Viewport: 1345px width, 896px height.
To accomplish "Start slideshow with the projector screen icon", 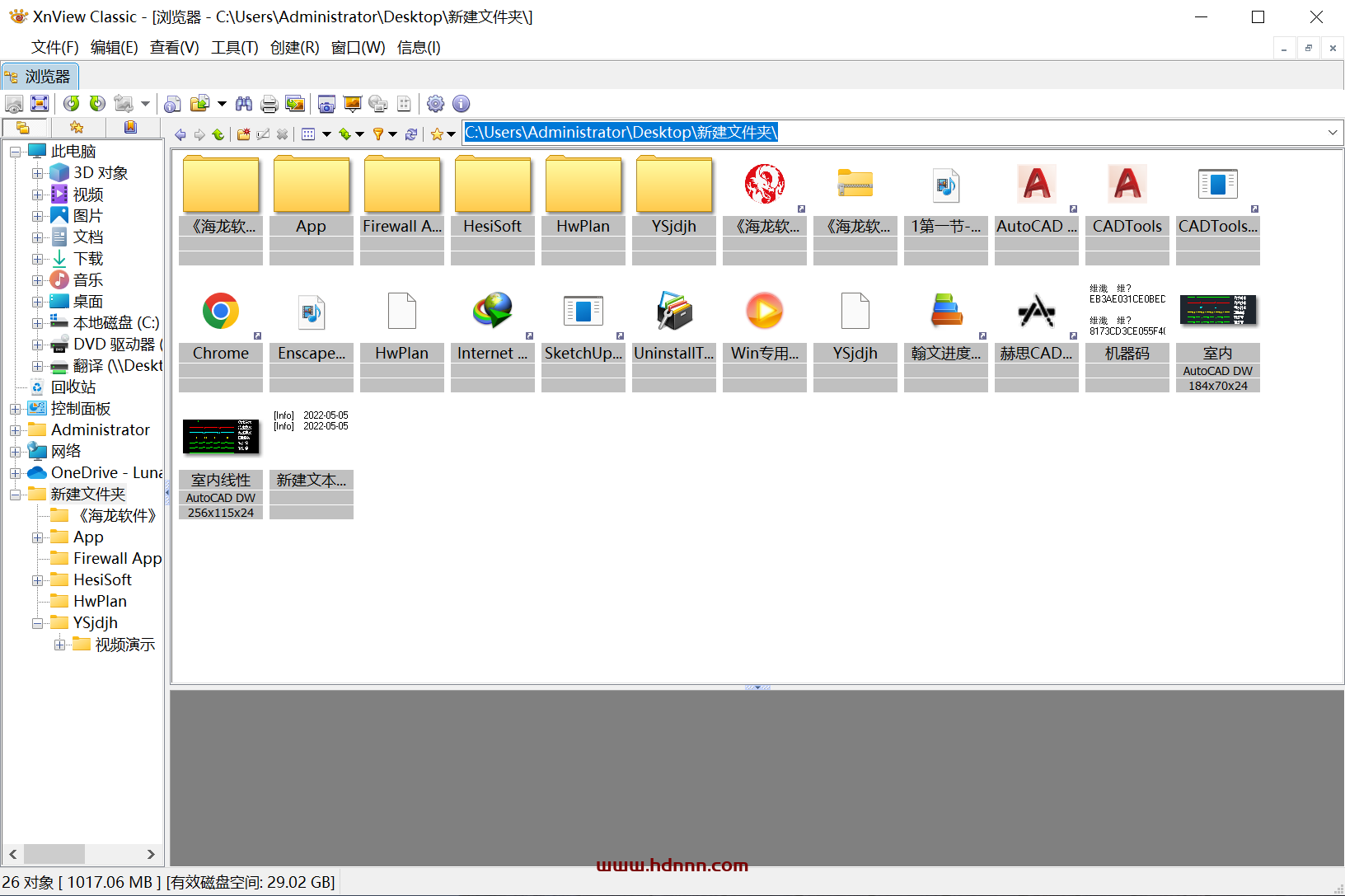I will (x=353, y=104).
